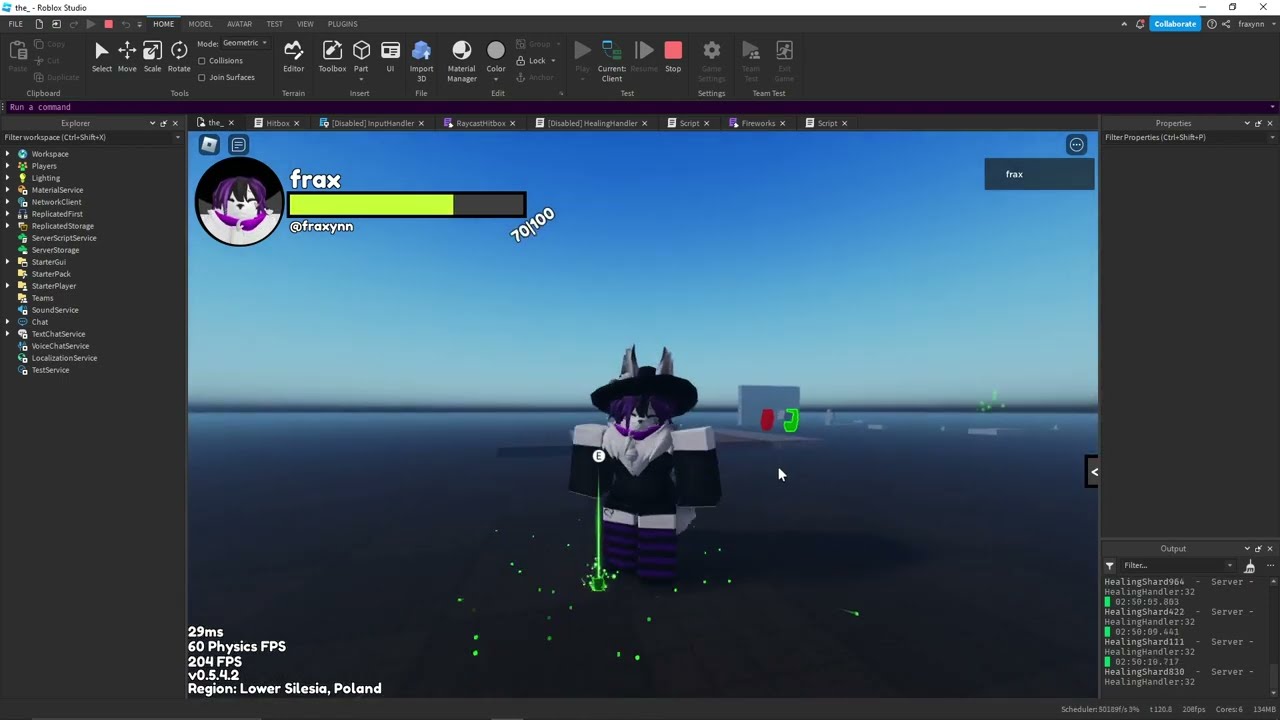Open the Mode Geometric dropdown
The width and height of the screenshot is (1280, 720).
(x=245, y=43)
